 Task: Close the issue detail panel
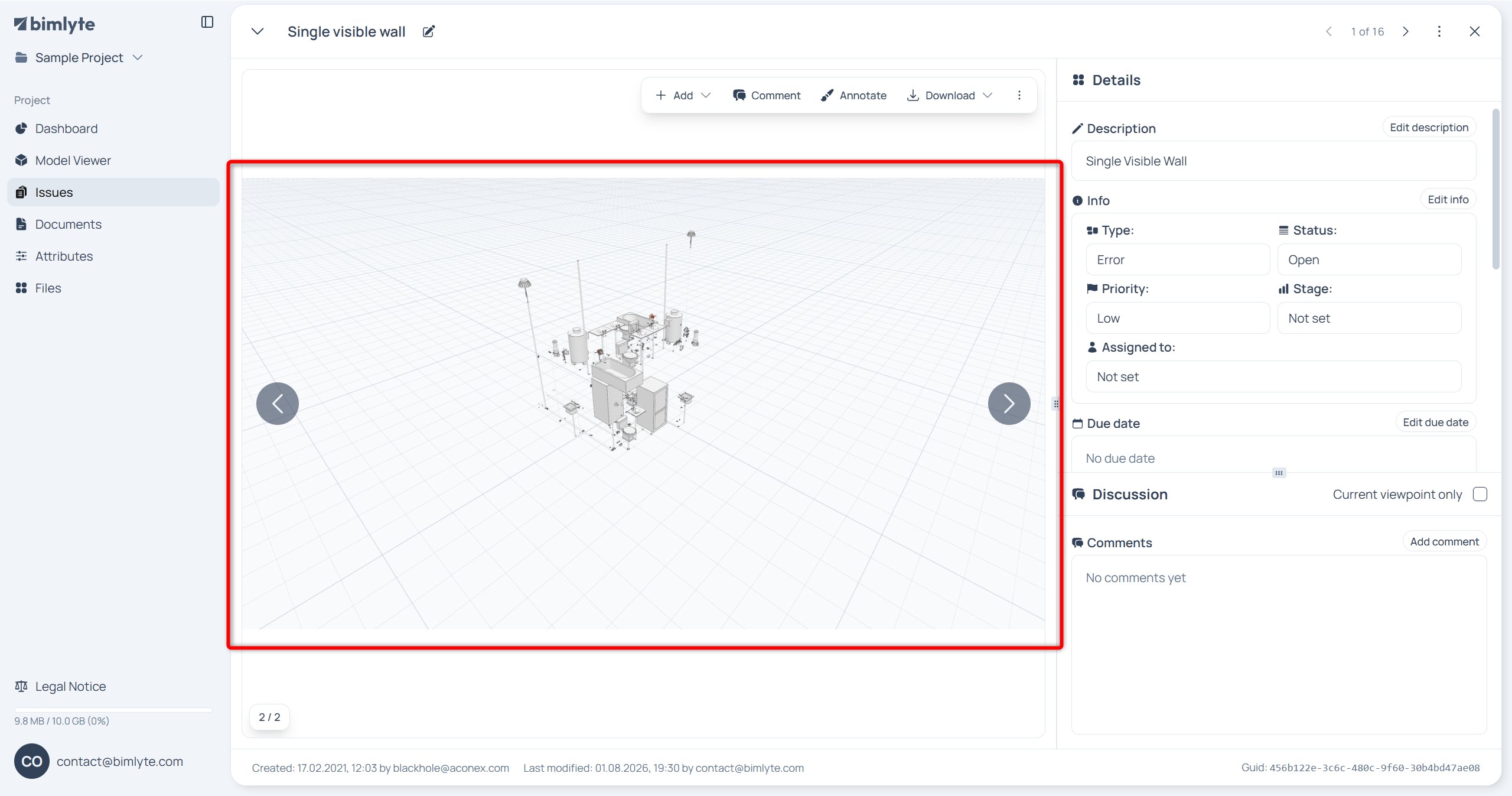pyautogui.click(x=1475, y=32)
